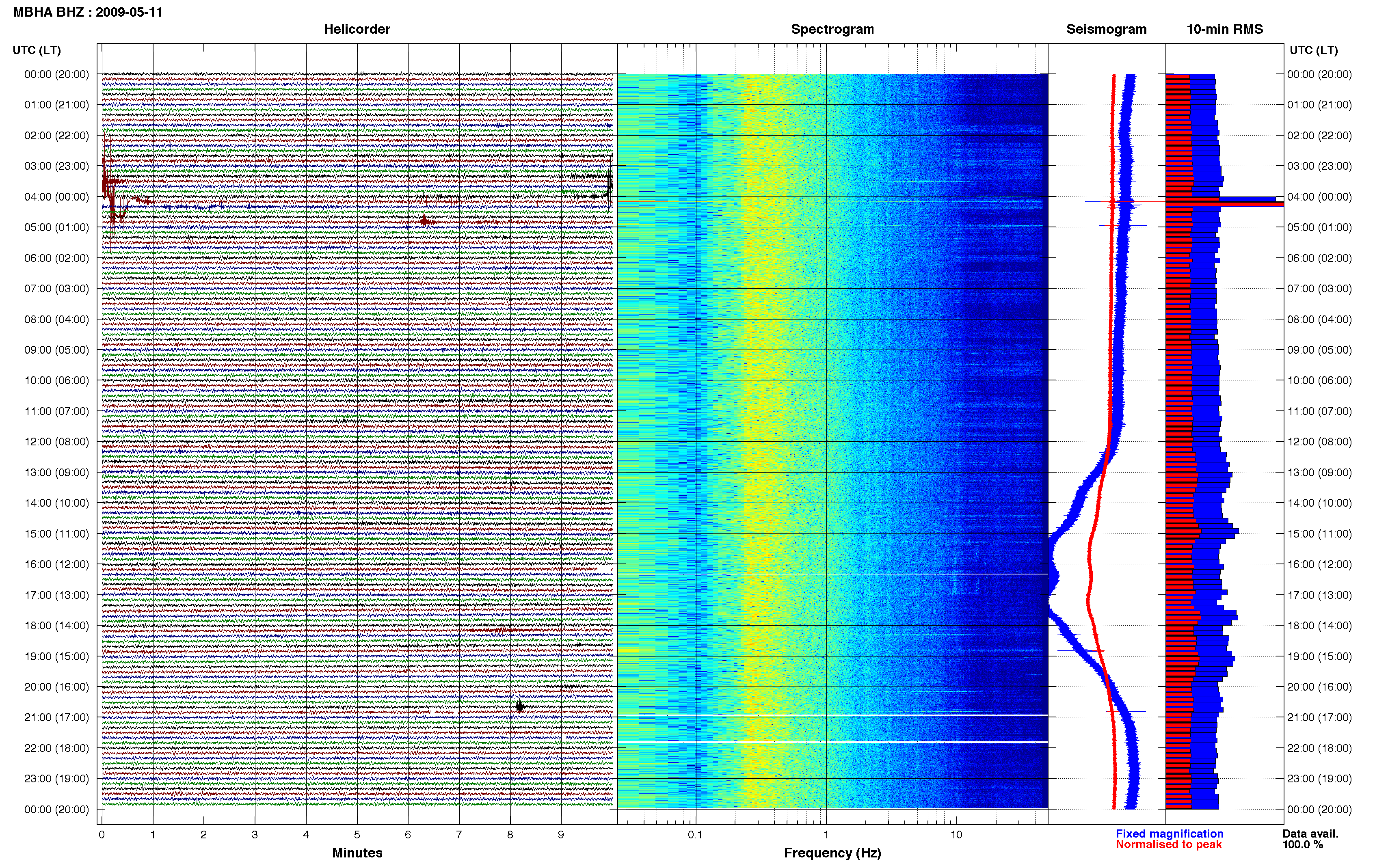The image size is (1388, 868).
Task: Click the black event spike near 20:40
Action: tap(519, 706)
